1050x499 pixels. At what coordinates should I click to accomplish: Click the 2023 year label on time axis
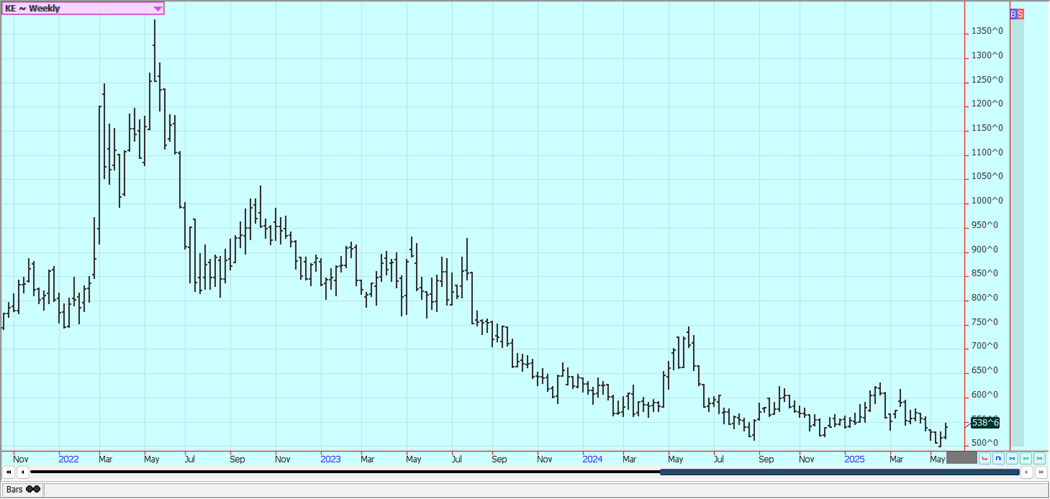click(x=330, y=459)
